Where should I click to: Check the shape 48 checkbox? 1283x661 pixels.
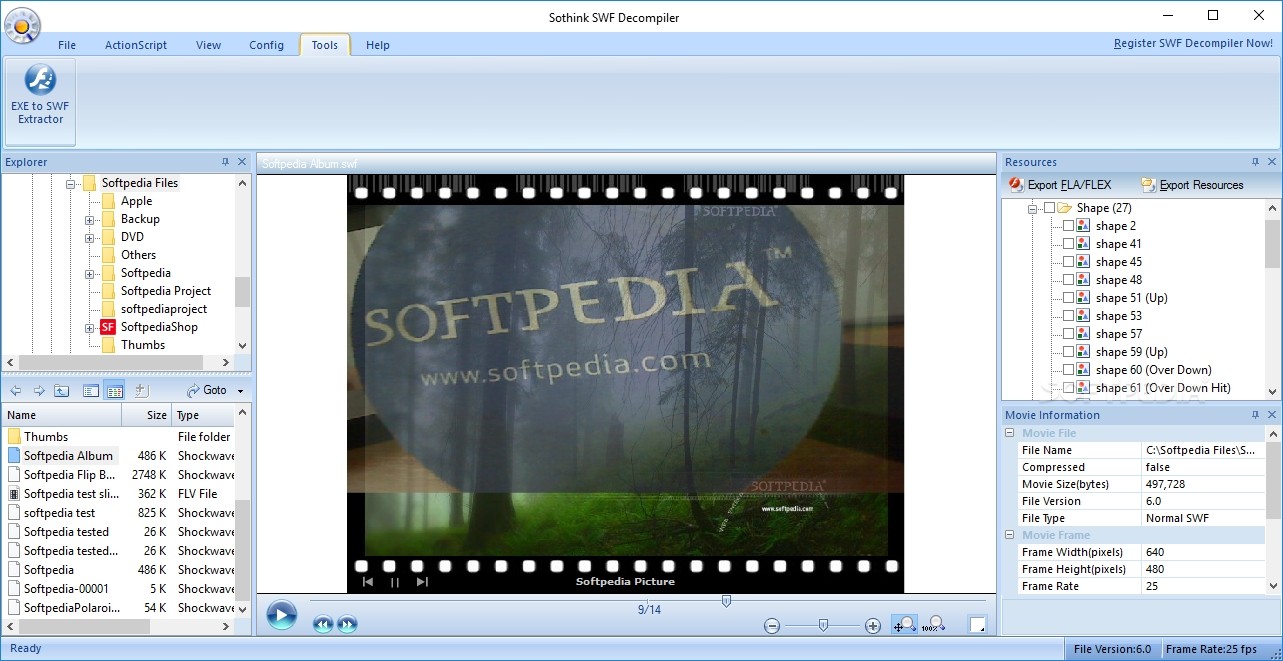point(1068,280)
